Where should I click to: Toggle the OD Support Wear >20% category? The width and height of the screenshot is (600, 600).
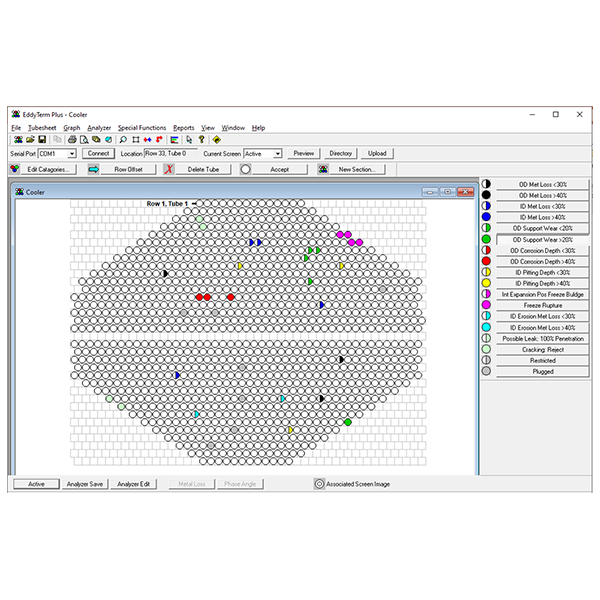point(540,240)
